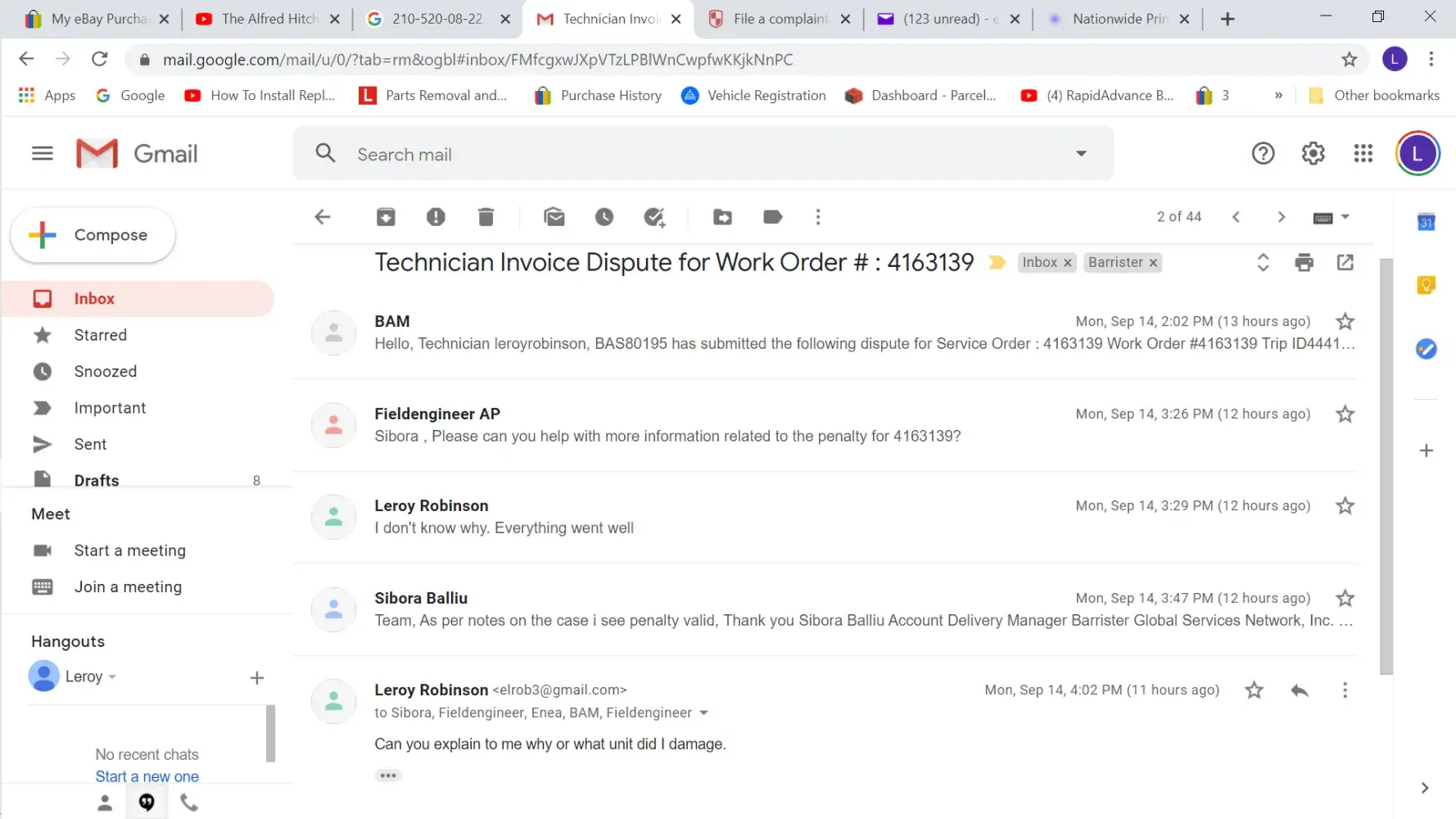Star the Sibora Balliu message

pyautogui.click(x=1345, y=599)
